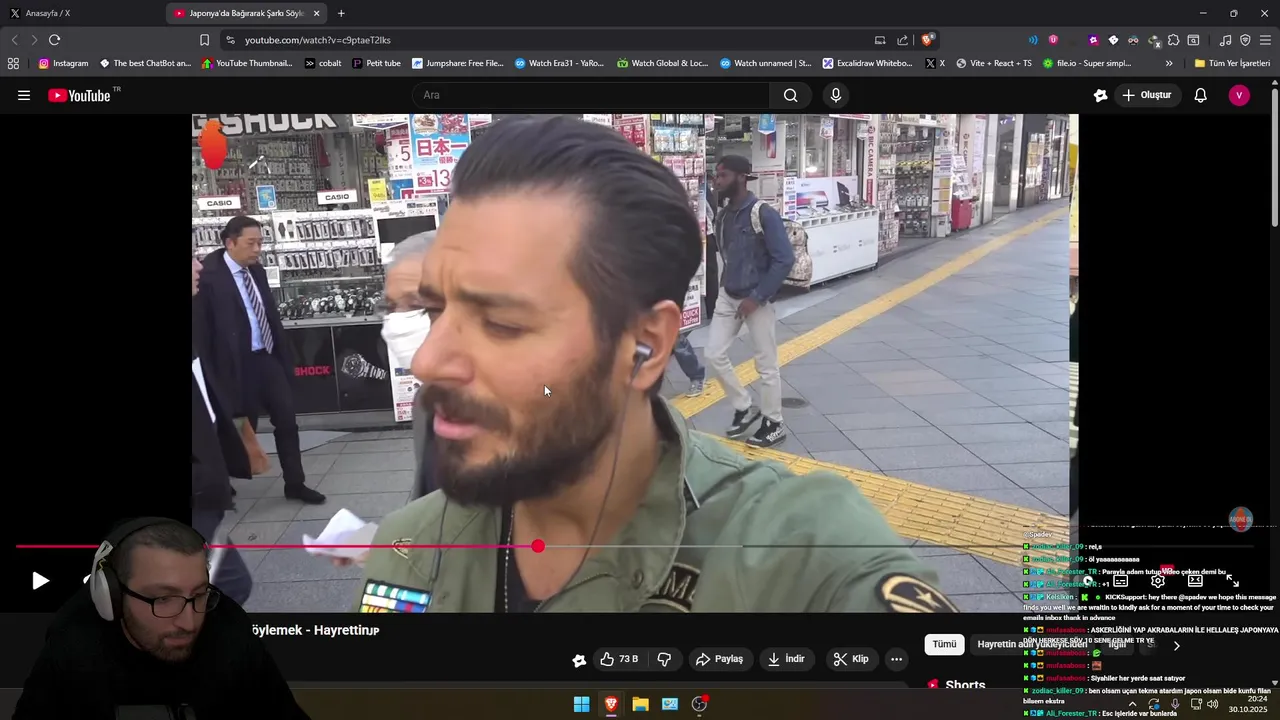Open the account avatar menu
This screenshot has height=720, width=1280.
[1239, 95]
